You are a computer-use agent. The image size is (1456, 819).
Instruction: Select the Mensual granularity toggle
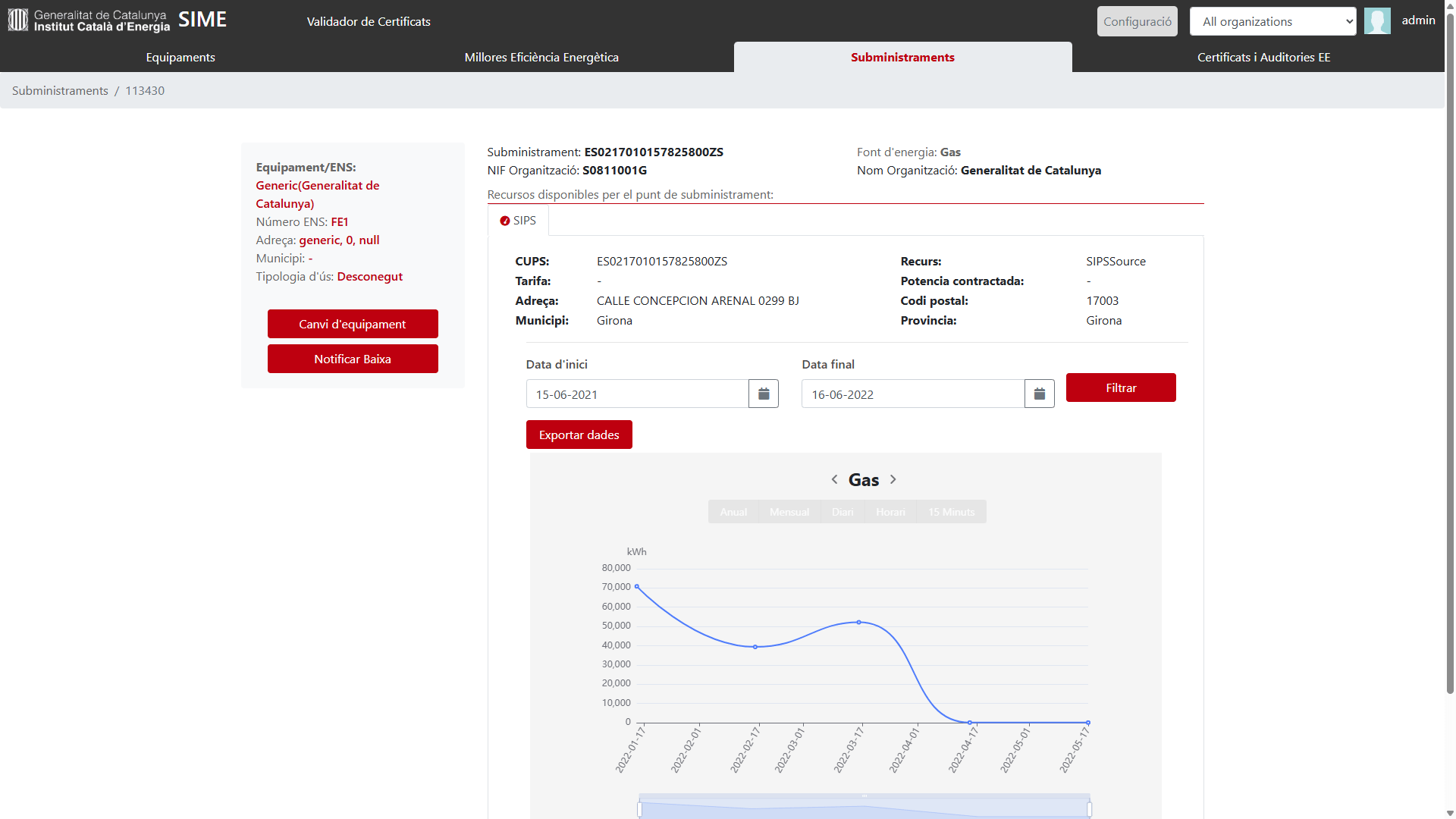(x=789, y=512)
